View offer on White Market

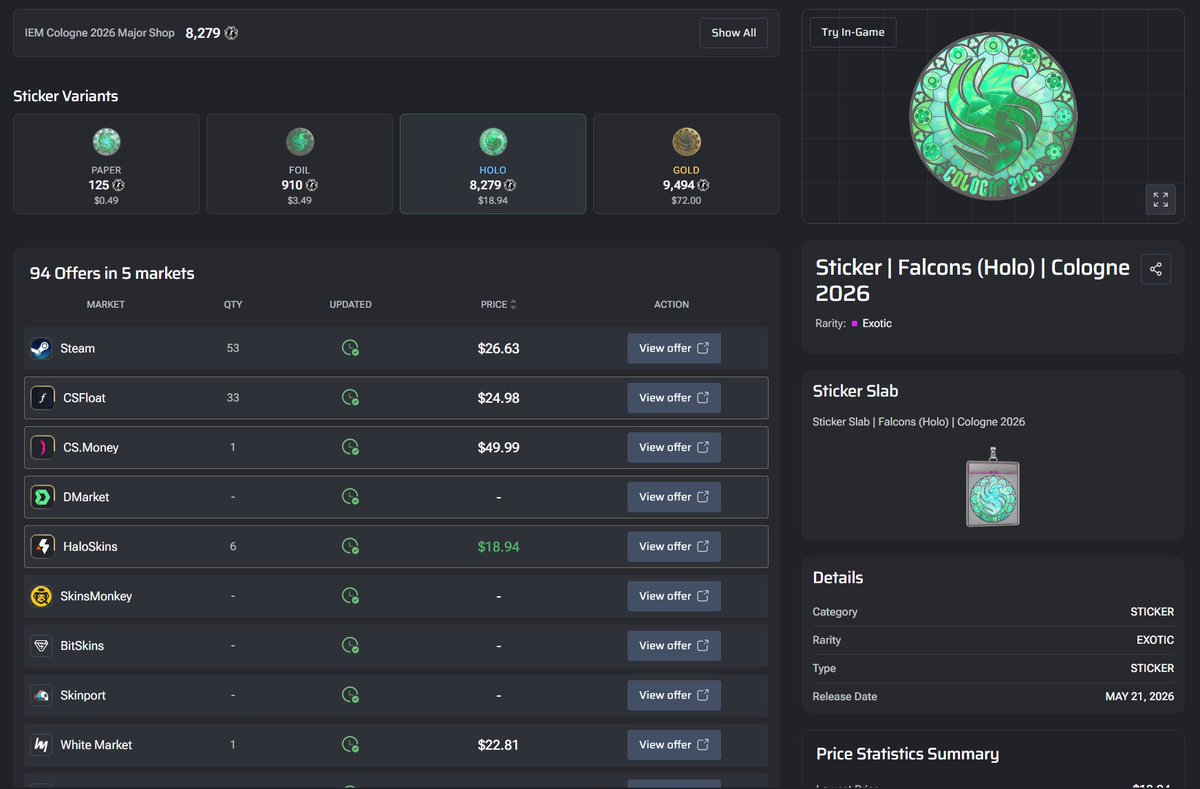674,745
